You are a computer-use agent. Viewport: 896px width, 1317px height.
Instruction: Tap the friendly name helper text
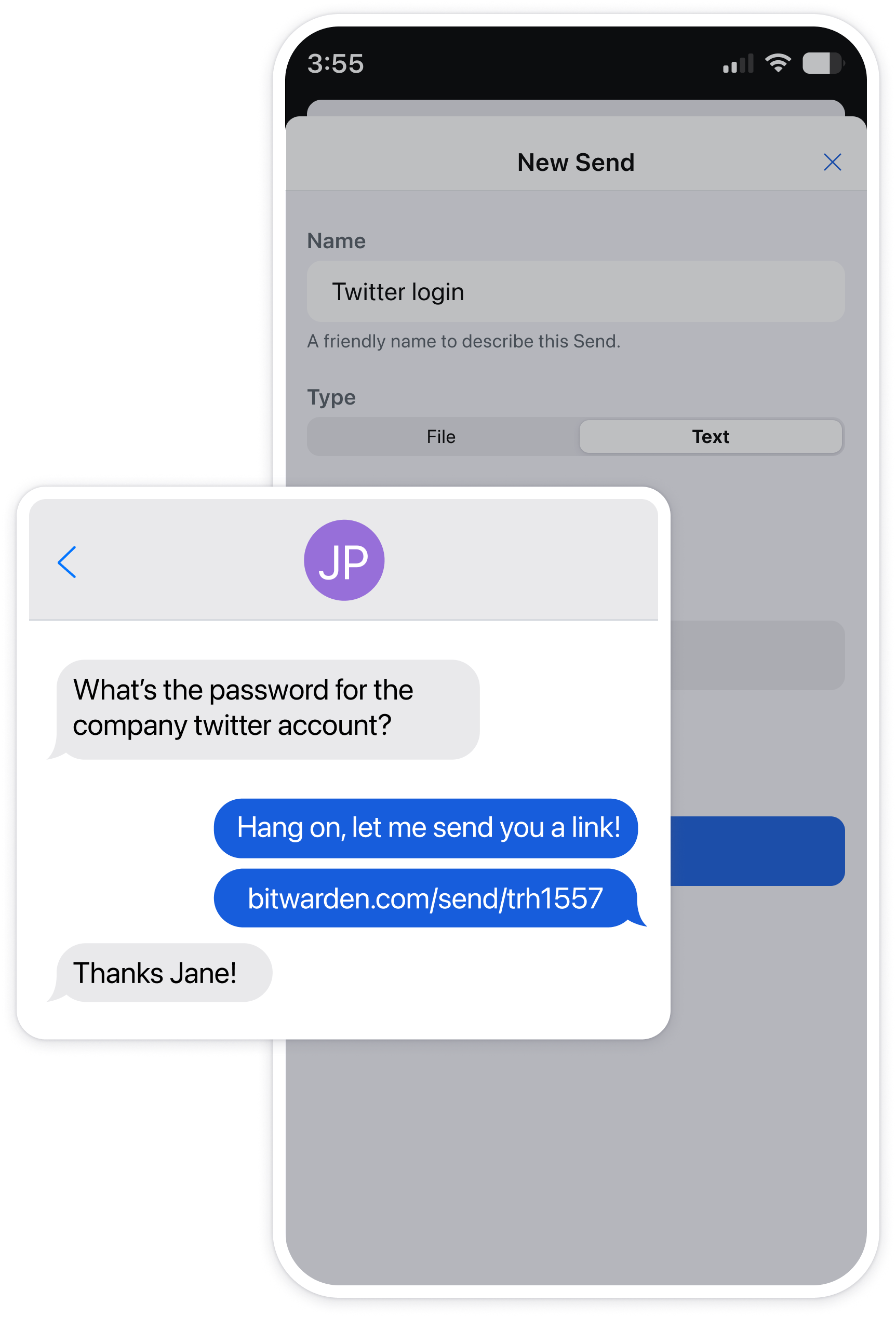pos(464,341)
